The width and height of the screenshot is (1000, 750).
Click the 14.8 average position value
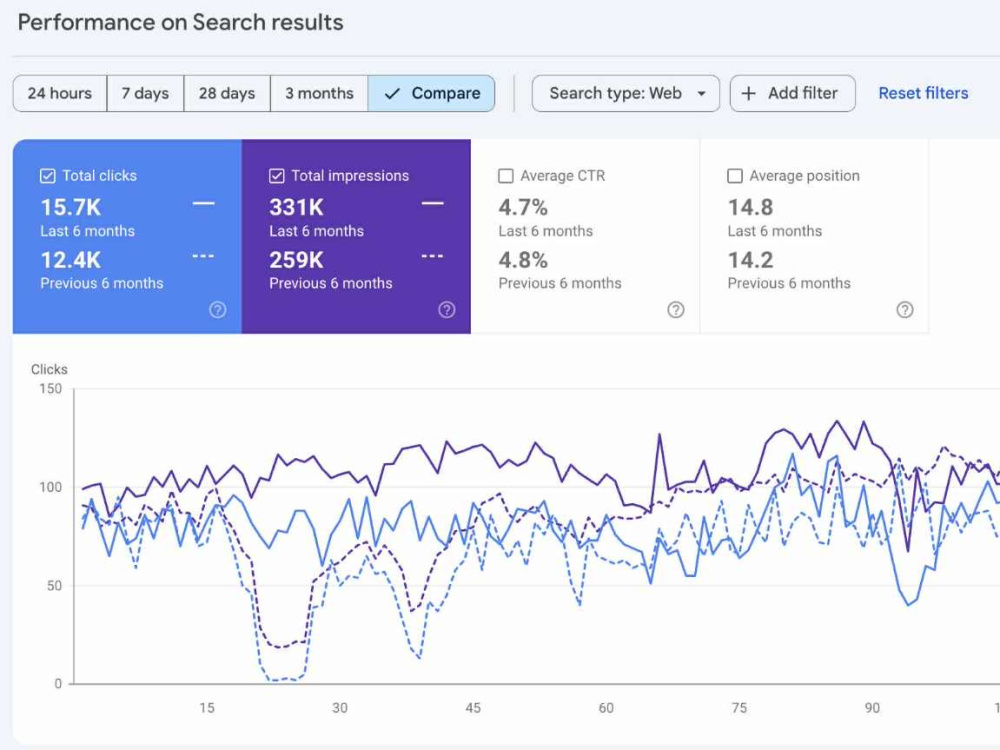(x=751, y=207)
